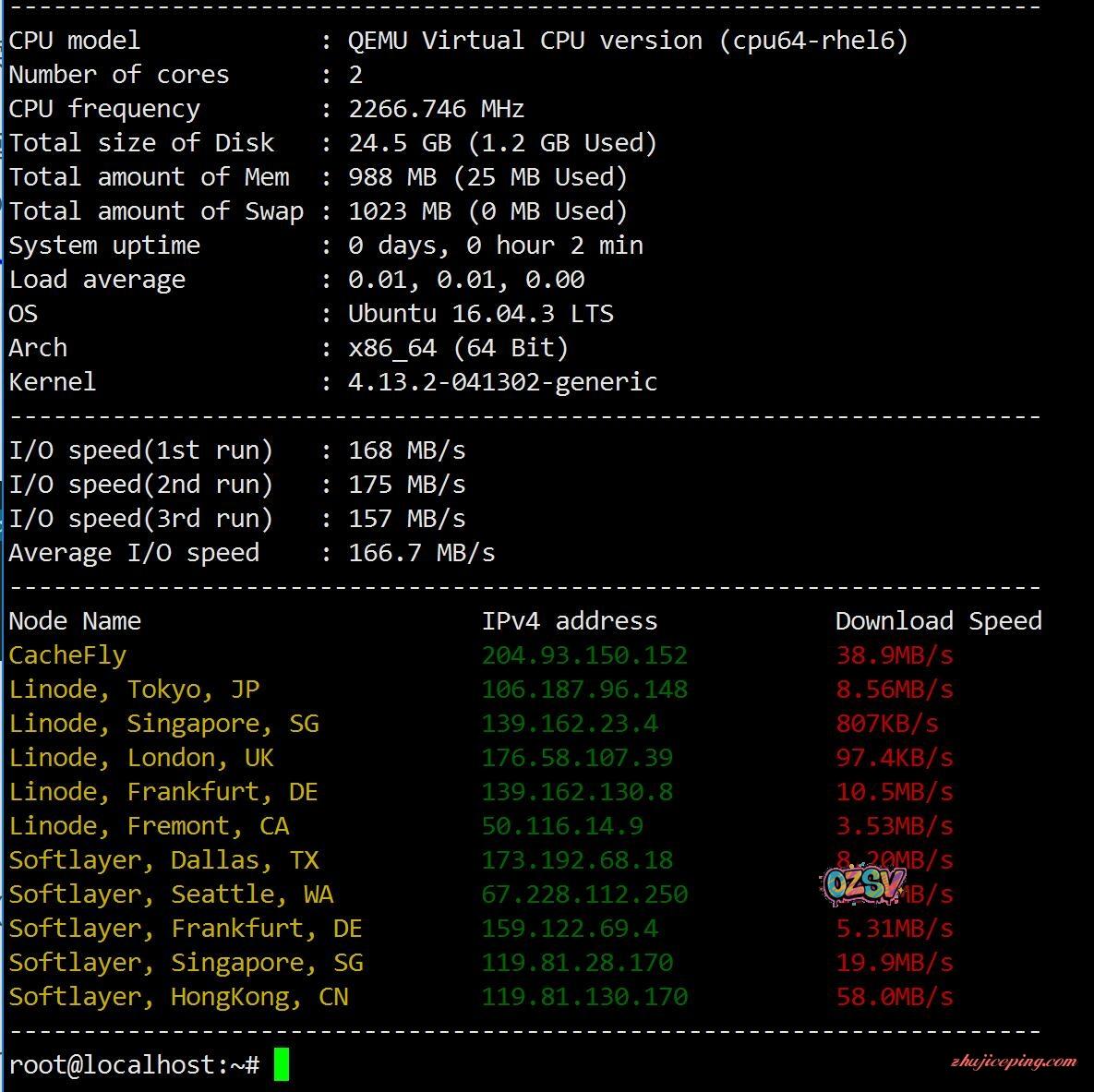Image resolution: width=1094 pixels, height=1092 pixels.
Task: Click the 2266.746 MHz CPU frequency value
Action: pos(436,109)
